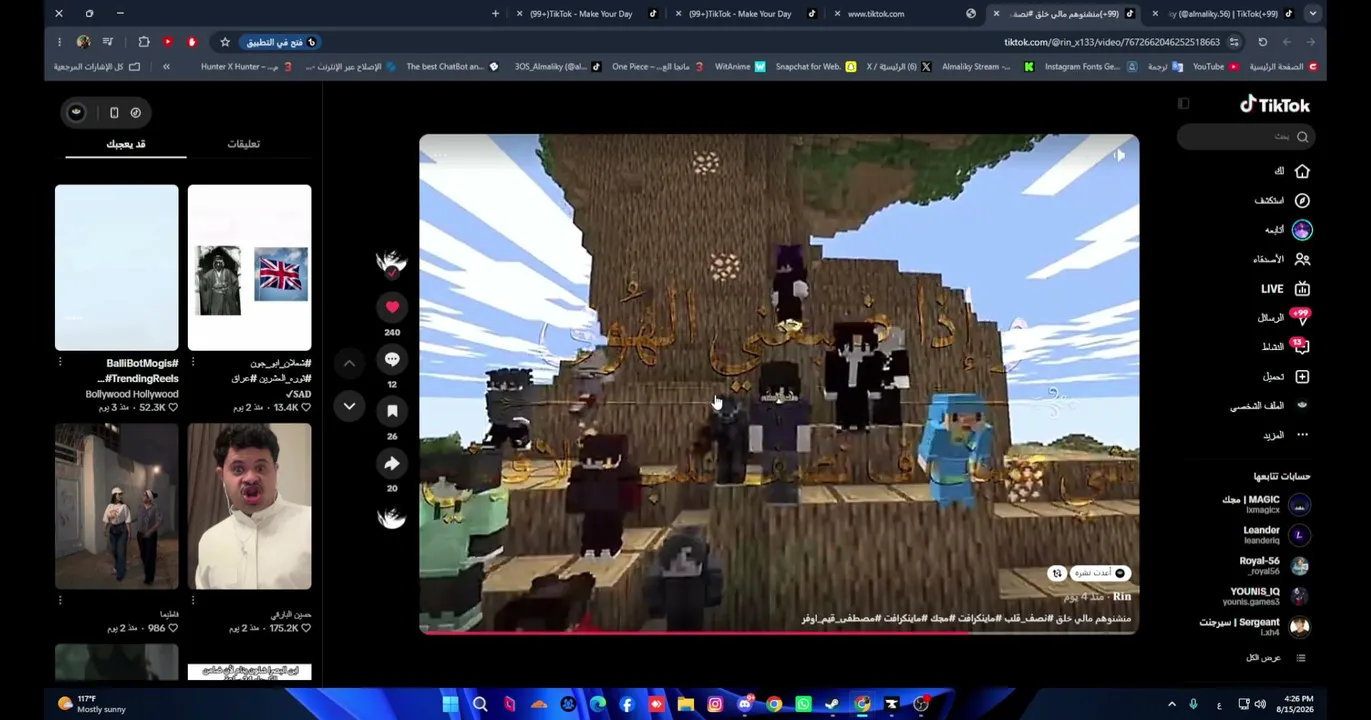This screenshot has width=1371, height=720.
Task: Open the YOUNIS_IQ followed account
Action: [x=1269, y=596]
